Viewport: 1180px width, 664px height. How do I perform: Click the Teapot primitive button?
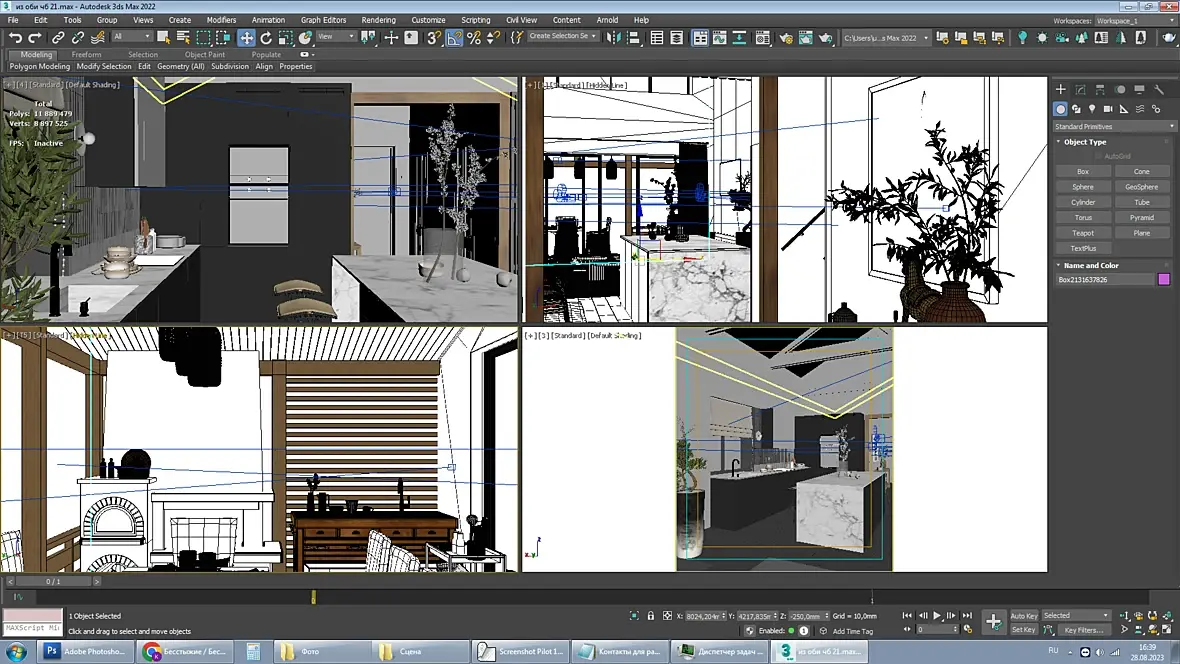pyautogui.click(x=1083, y=233)
